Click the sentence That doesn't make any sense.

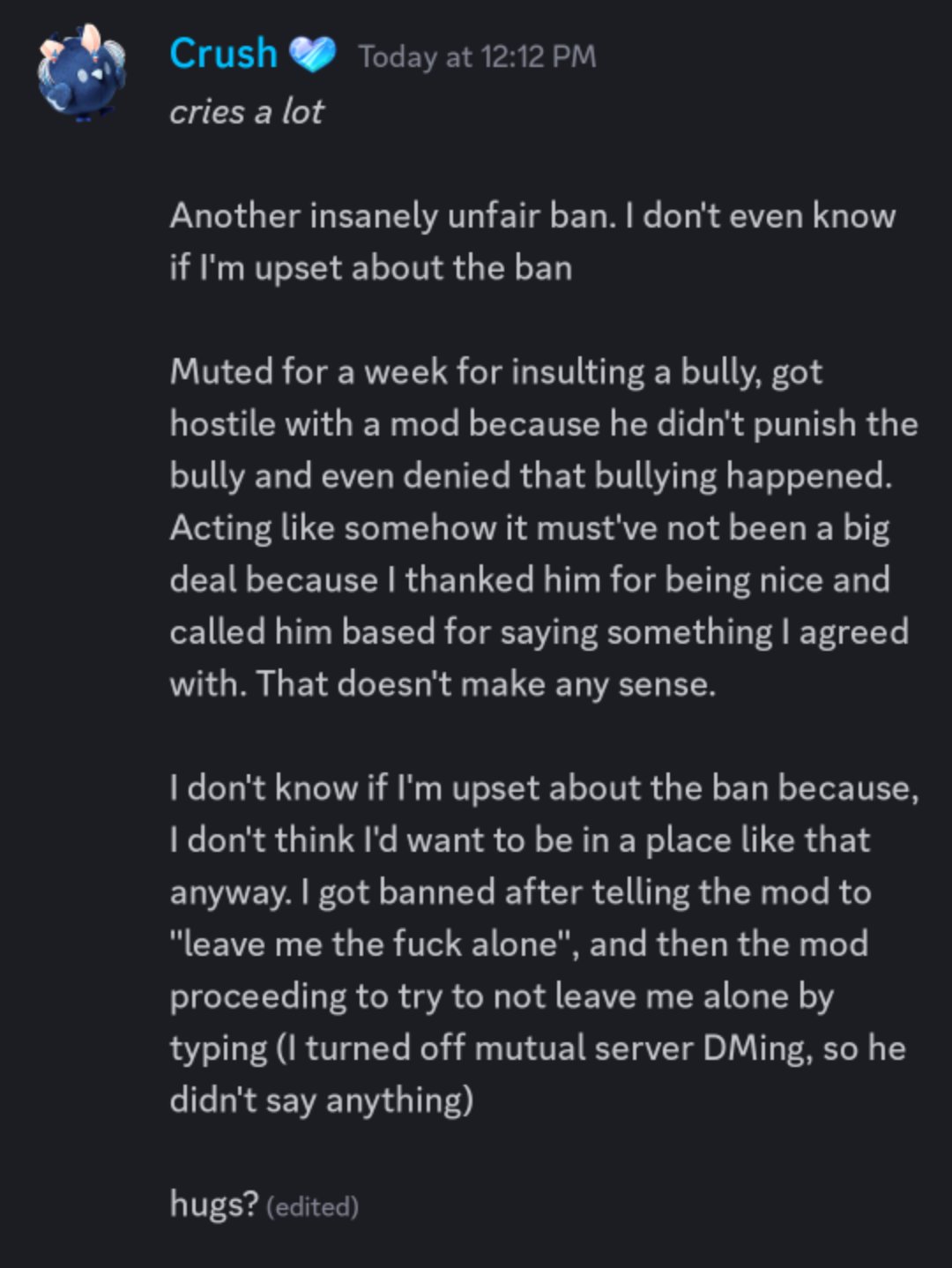click(486, 684)
